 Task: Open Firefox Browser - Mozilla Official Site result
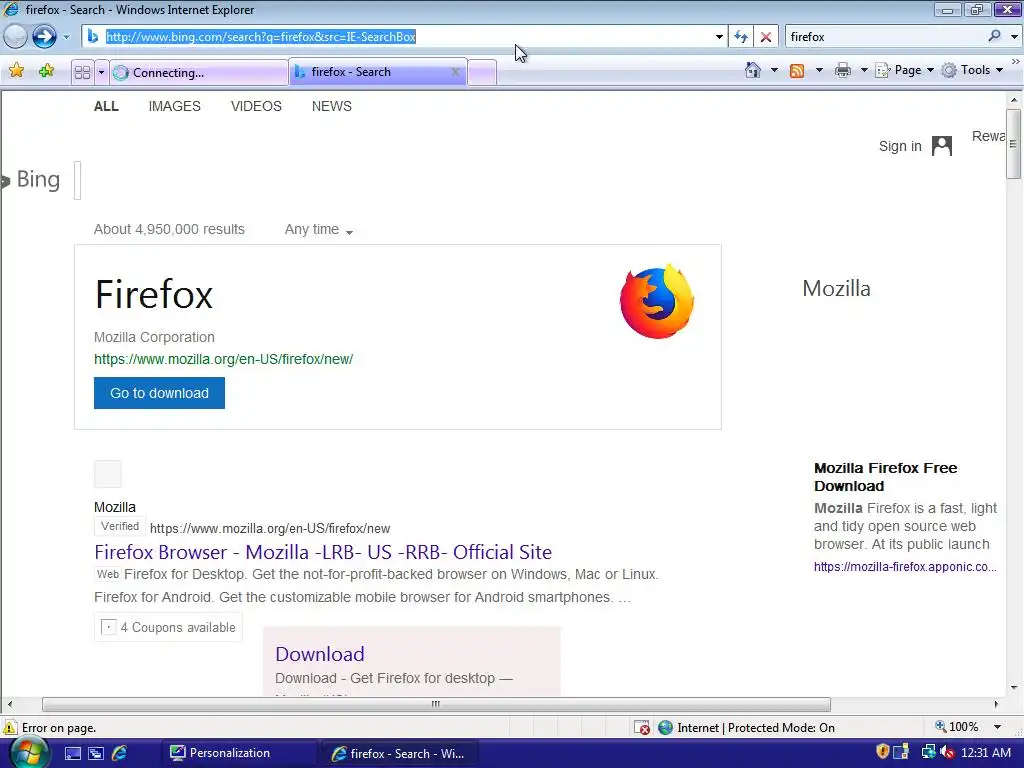323,552
